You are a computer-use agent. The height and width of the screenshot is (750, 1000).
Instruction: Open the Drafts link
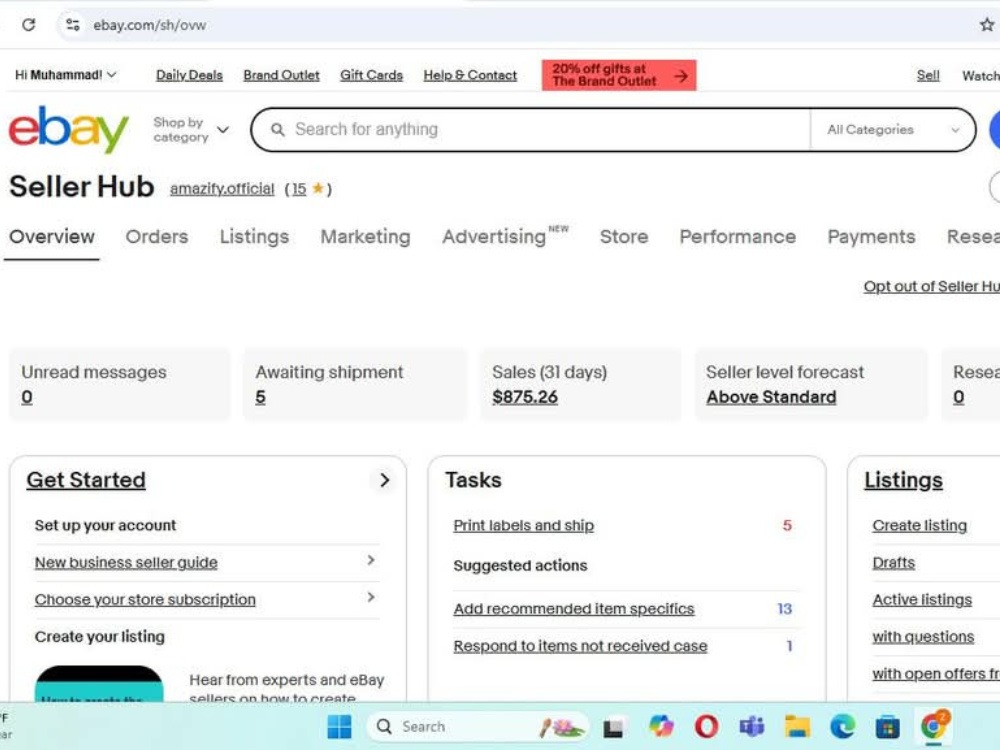click(x=893, y=562)
